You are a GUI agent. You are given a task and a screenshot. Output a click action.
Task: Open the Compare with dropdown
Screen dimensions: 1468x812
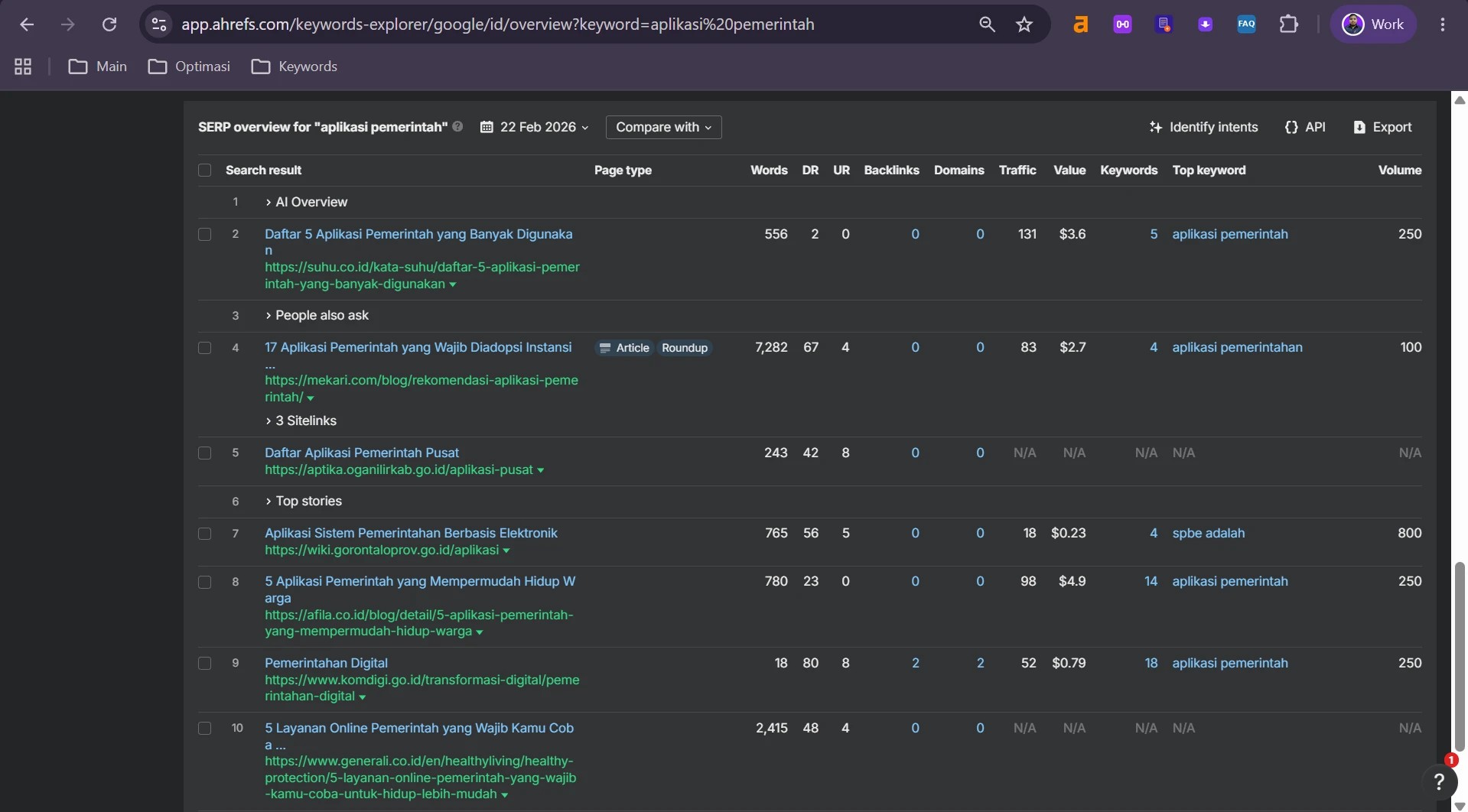(x=663, y=127)
